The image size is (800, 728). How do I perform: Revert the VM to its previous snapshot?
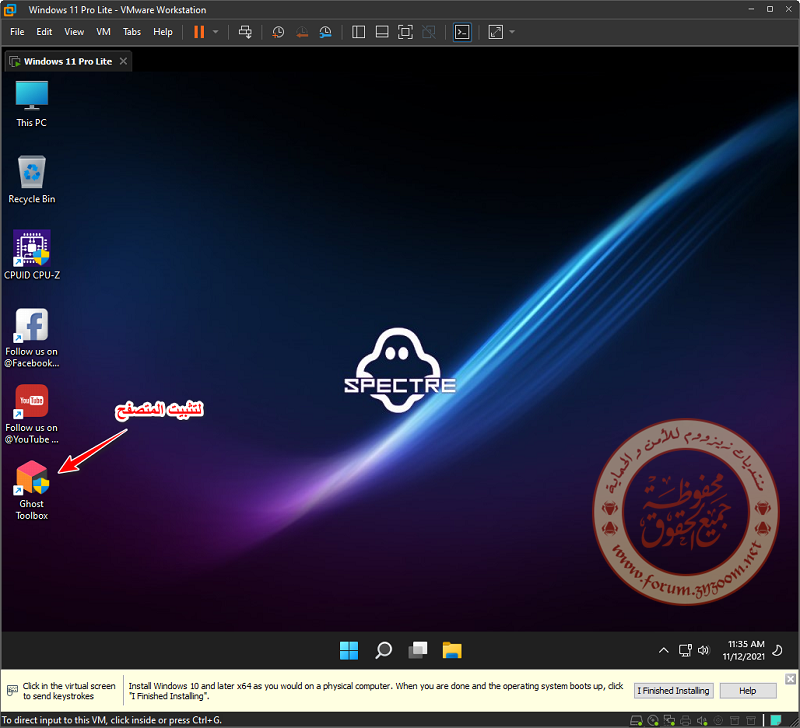(x=302, y=32)
